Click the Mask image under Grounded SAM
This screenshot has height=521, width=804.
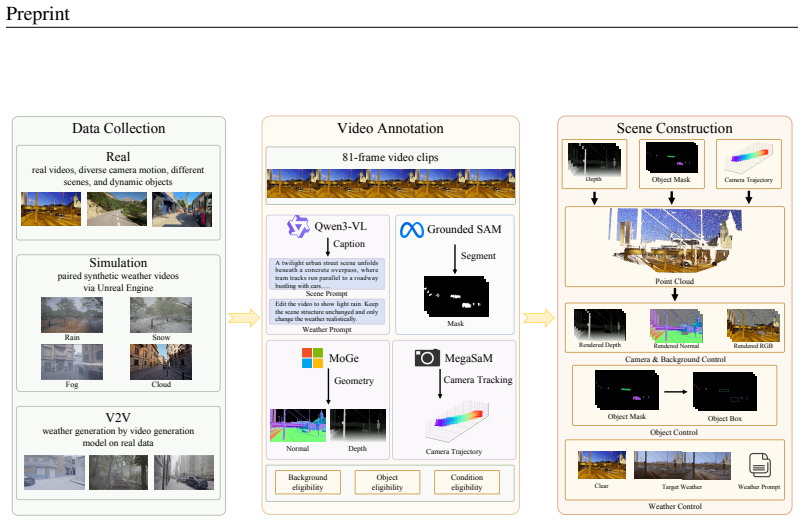(456, 296)
